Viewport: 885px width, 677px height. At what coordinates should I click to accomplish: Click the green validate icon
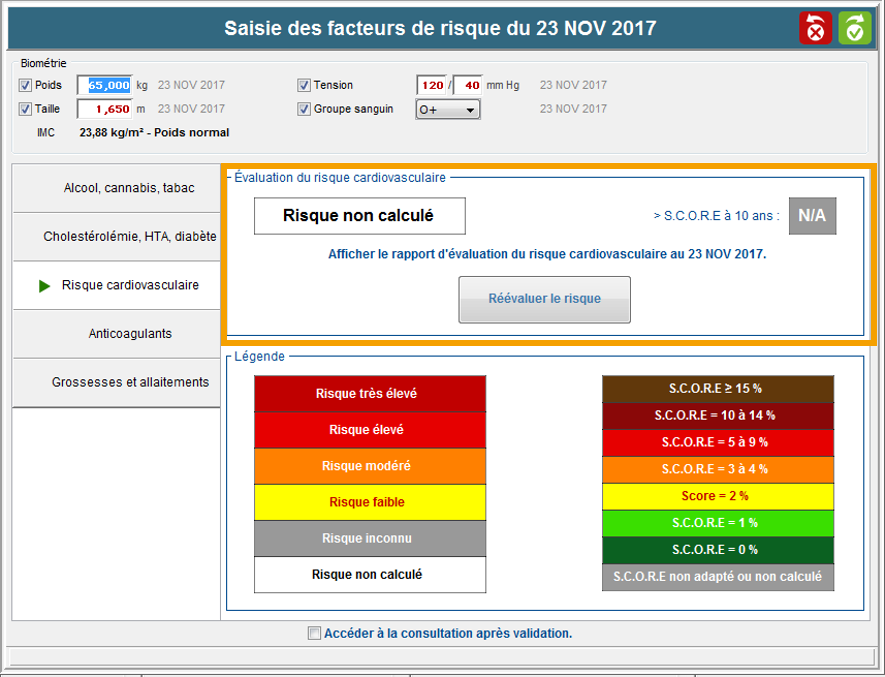855,28
